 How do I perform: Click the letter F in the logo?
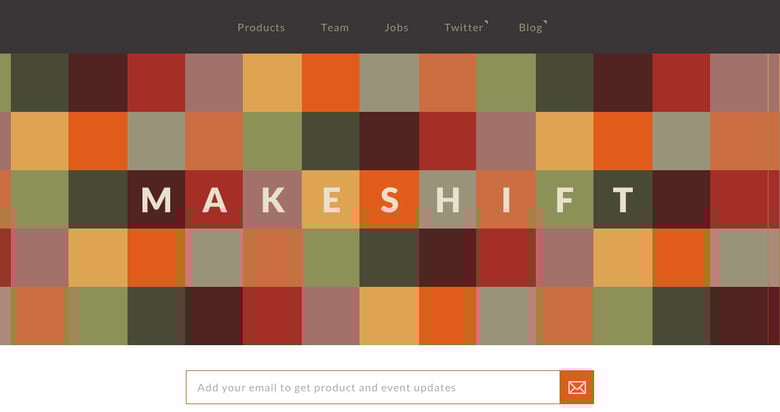point(565,200)
